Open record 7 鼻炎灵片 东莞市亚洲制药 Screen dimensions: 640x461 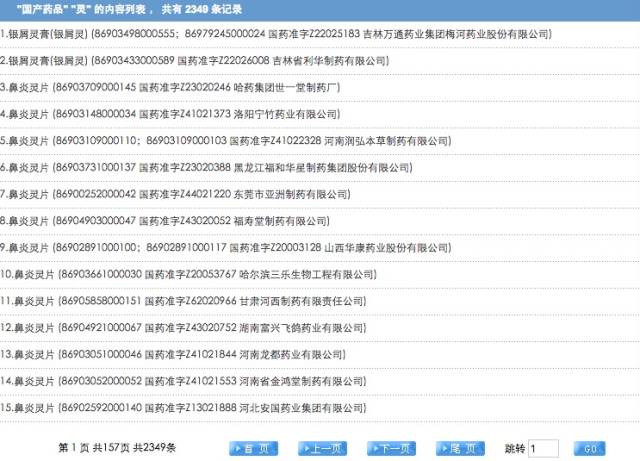pos(176,194)
